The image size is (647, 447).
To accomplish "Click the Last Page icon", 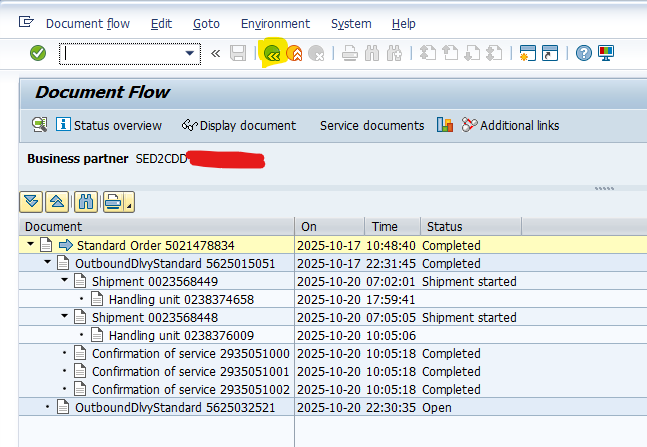I will pos(494,53).
